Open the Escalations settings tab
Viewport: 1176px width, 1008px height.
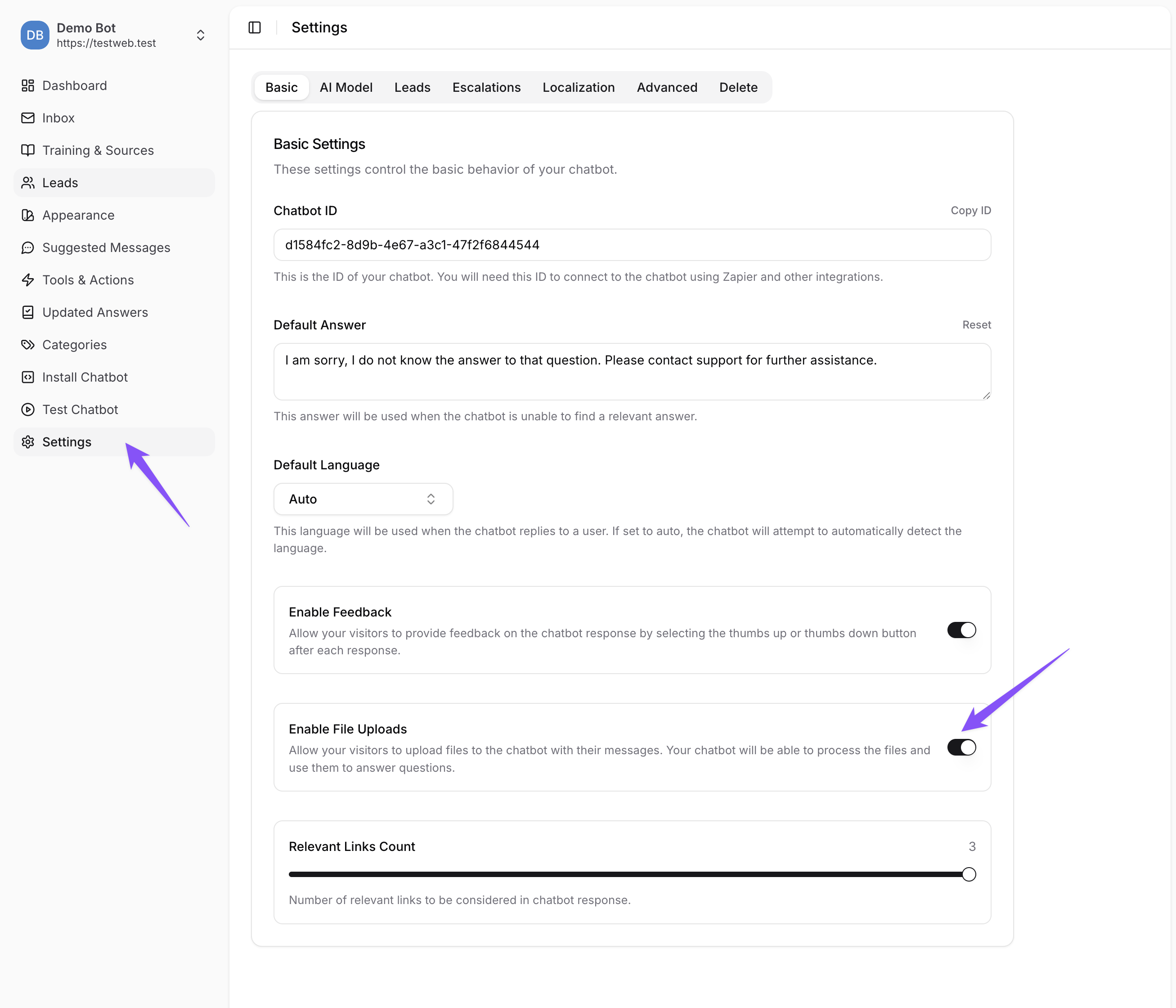[486, 87]
